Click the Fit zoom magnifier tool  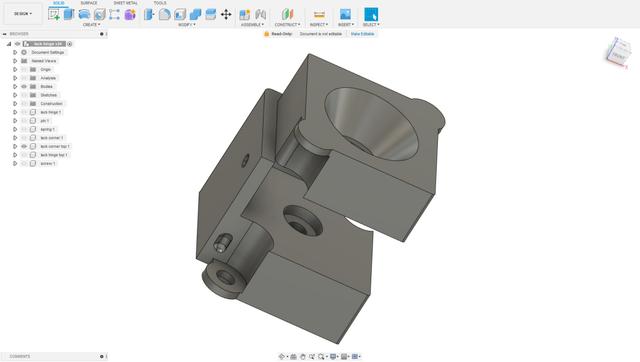coord(322,357)
